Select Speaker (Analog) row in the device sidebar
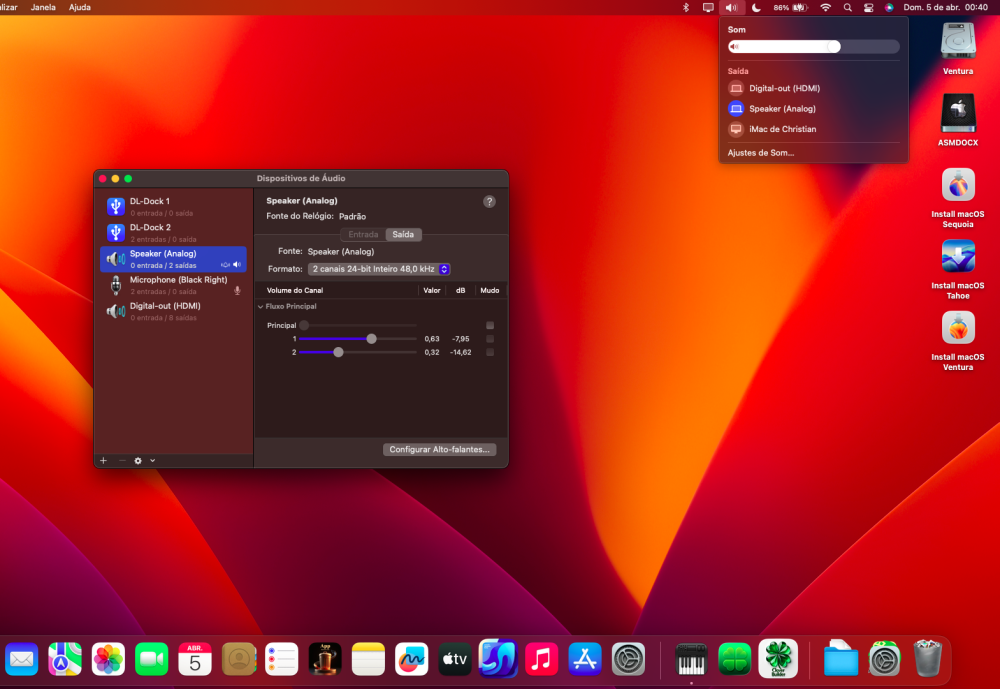The width and height of the screenshot is (1000, 689). [173, 259]
